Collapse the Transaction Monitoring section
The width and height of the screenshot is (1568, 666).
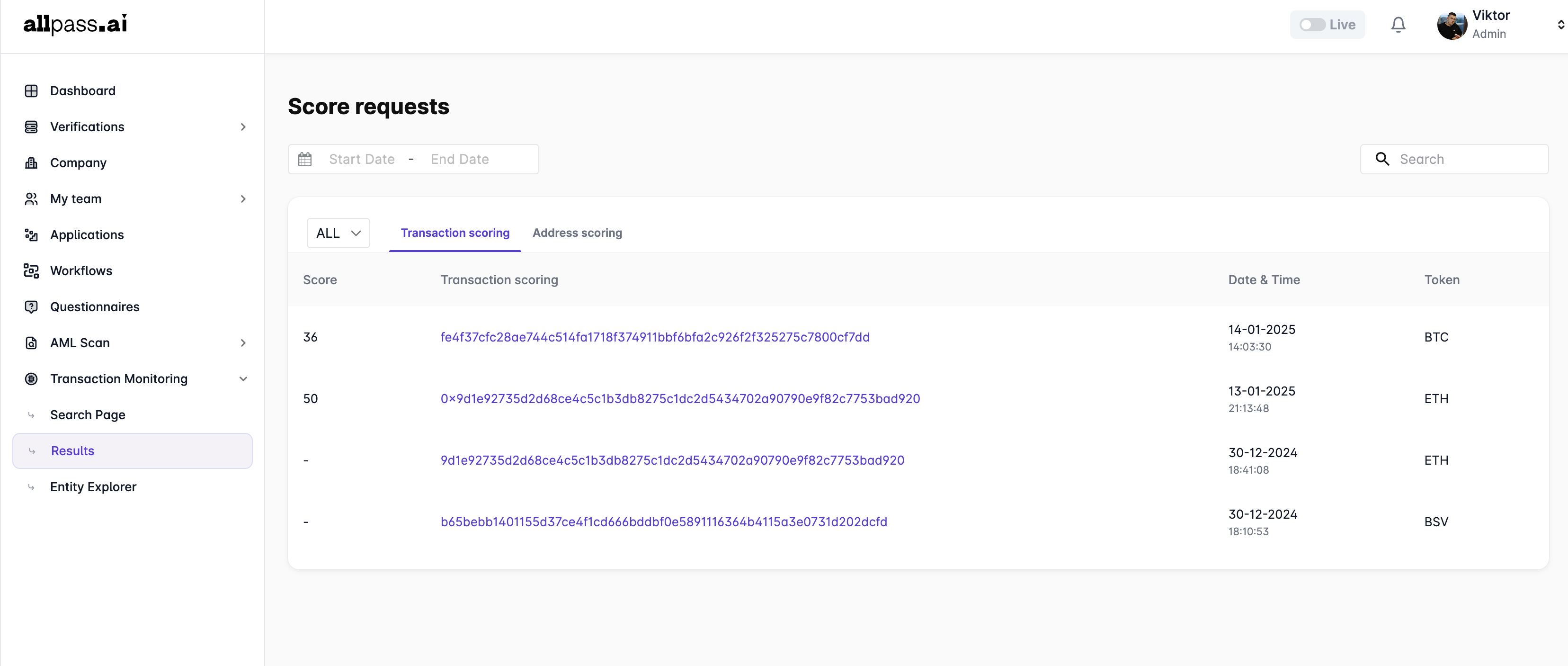[243, 378]
